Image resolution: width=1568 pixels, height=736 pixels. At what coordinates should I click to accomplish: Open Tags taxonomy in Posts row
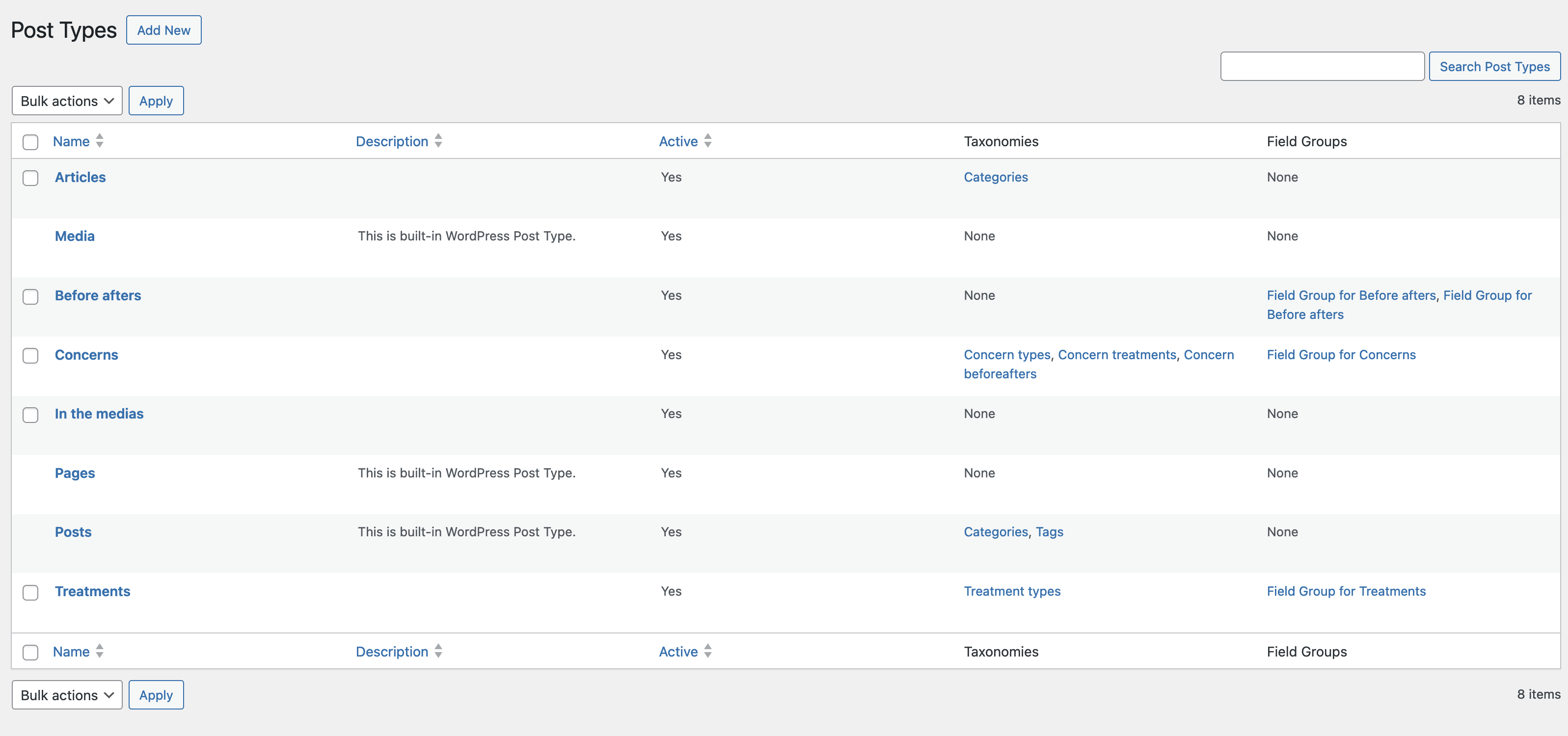(x=1050, y=532)
